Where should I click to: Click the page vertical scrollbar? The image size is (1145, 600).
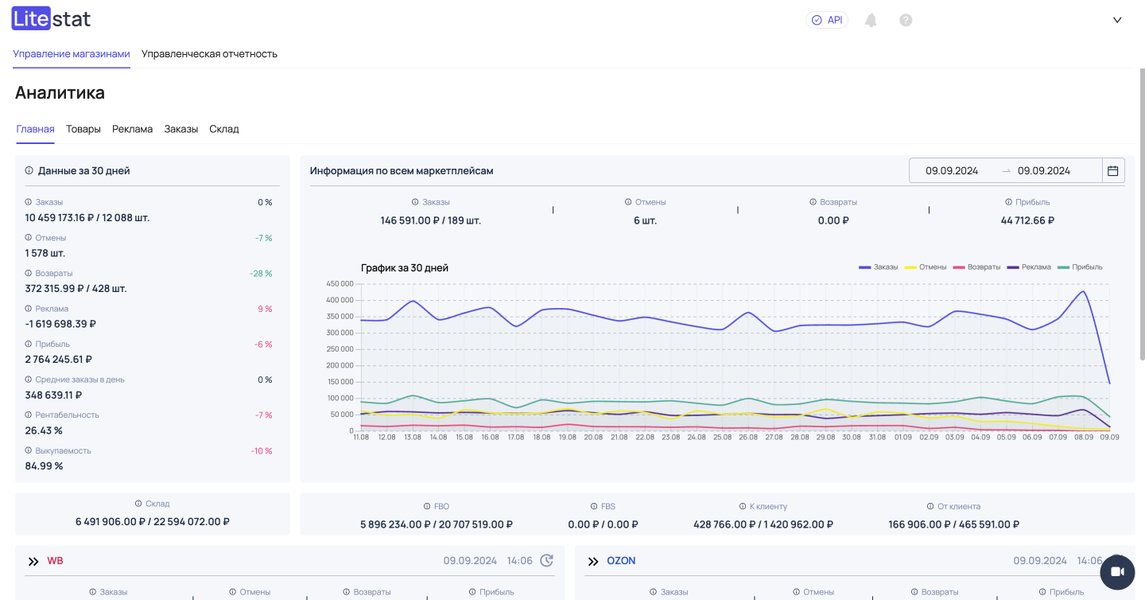[1142, 213]
